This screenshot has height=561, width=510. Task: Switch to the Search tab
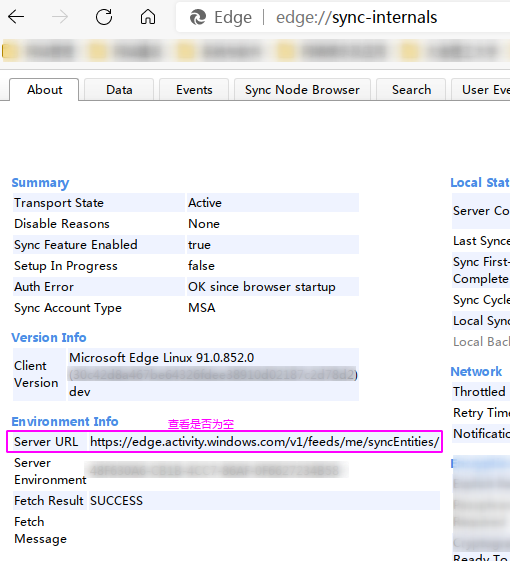point(411,89)
